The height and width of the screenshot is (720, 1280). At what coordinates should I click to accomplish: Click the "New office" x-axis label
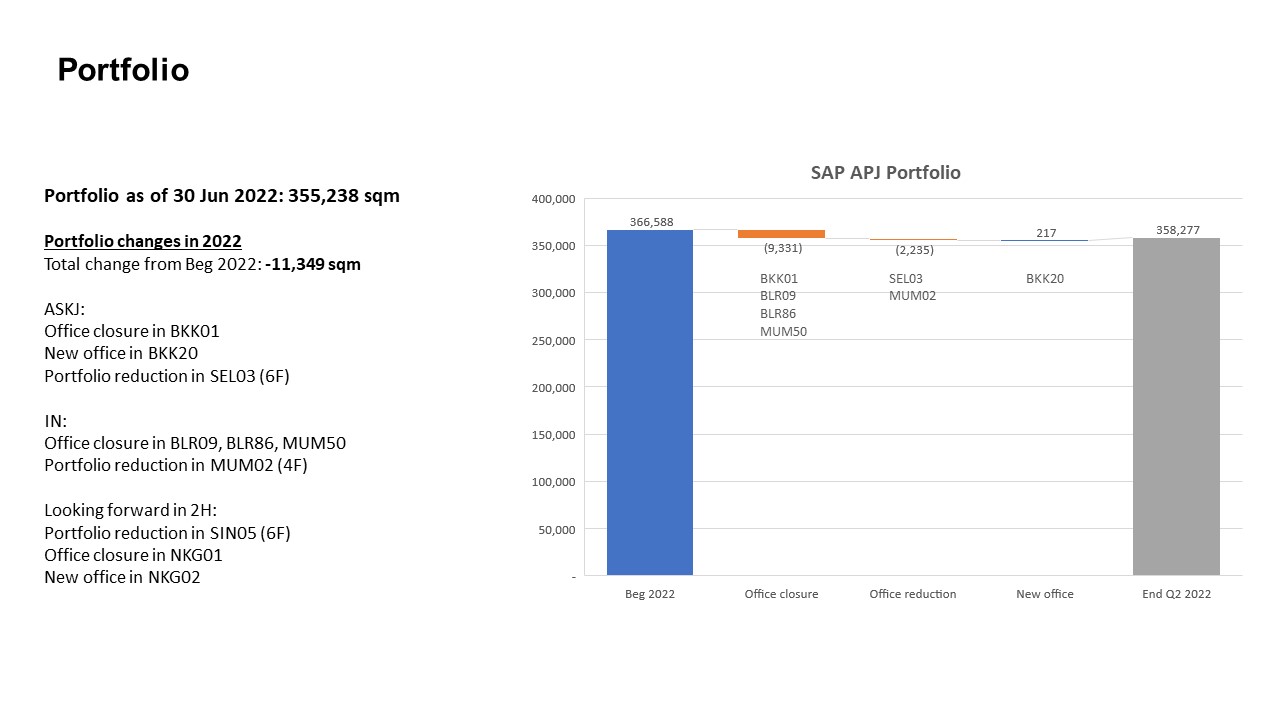coord(1045,594)
